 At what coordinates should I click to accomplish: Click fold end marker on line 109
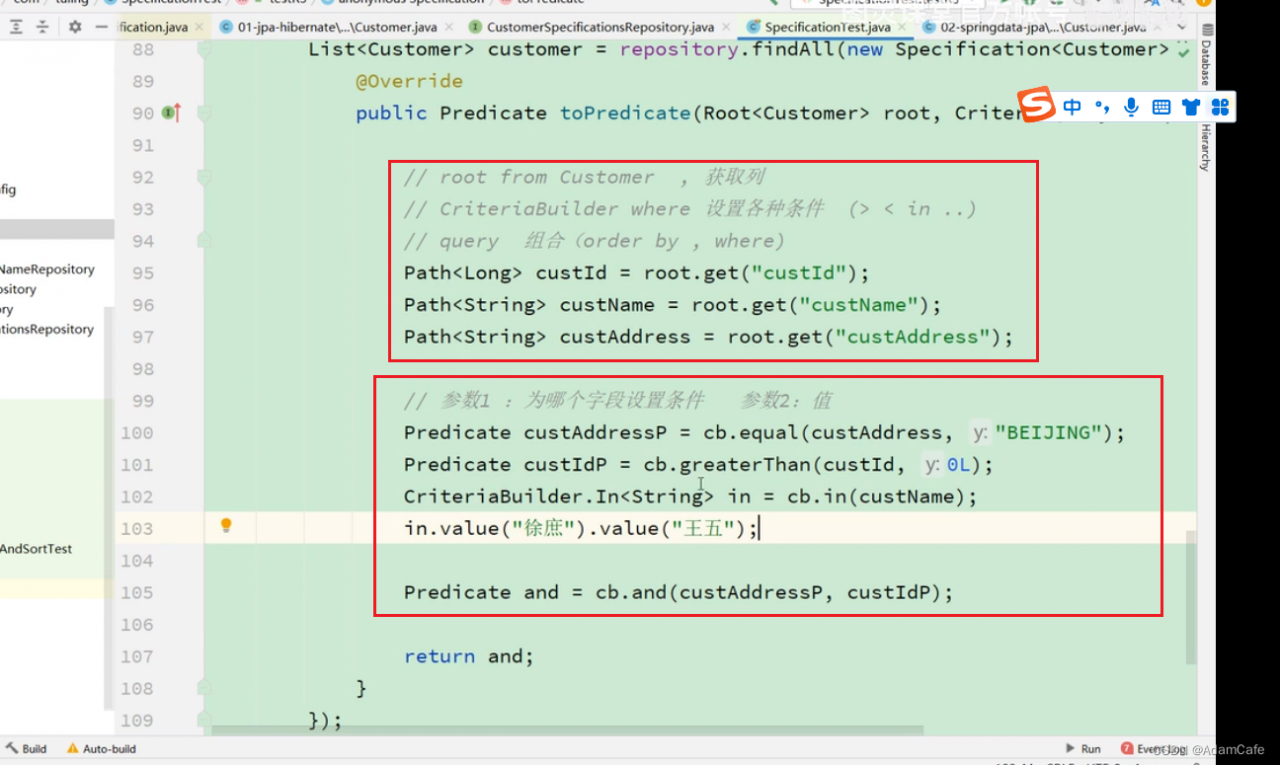204,720
